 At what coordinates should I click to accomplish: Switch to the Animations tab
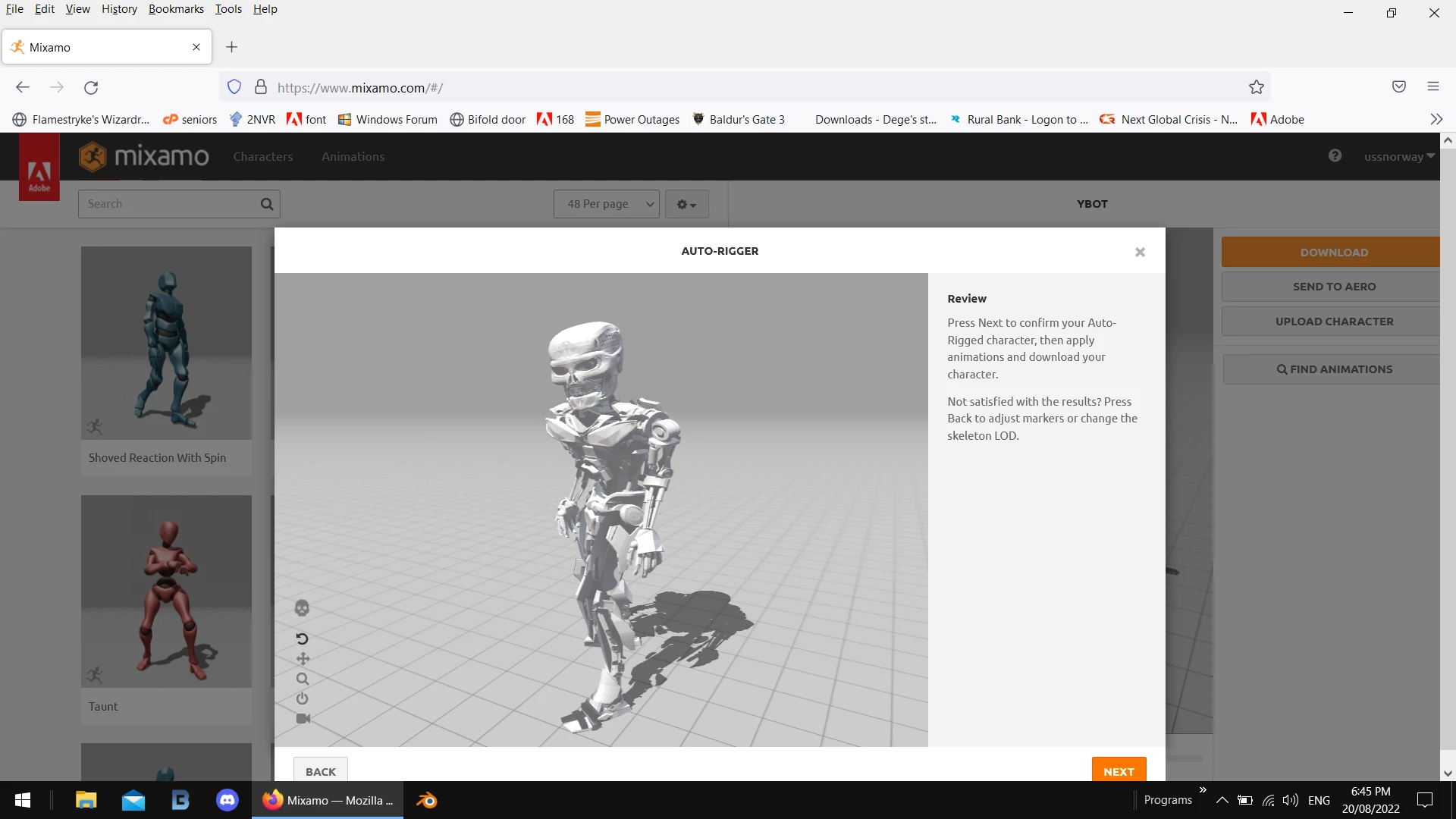click(x=353, y=156)
